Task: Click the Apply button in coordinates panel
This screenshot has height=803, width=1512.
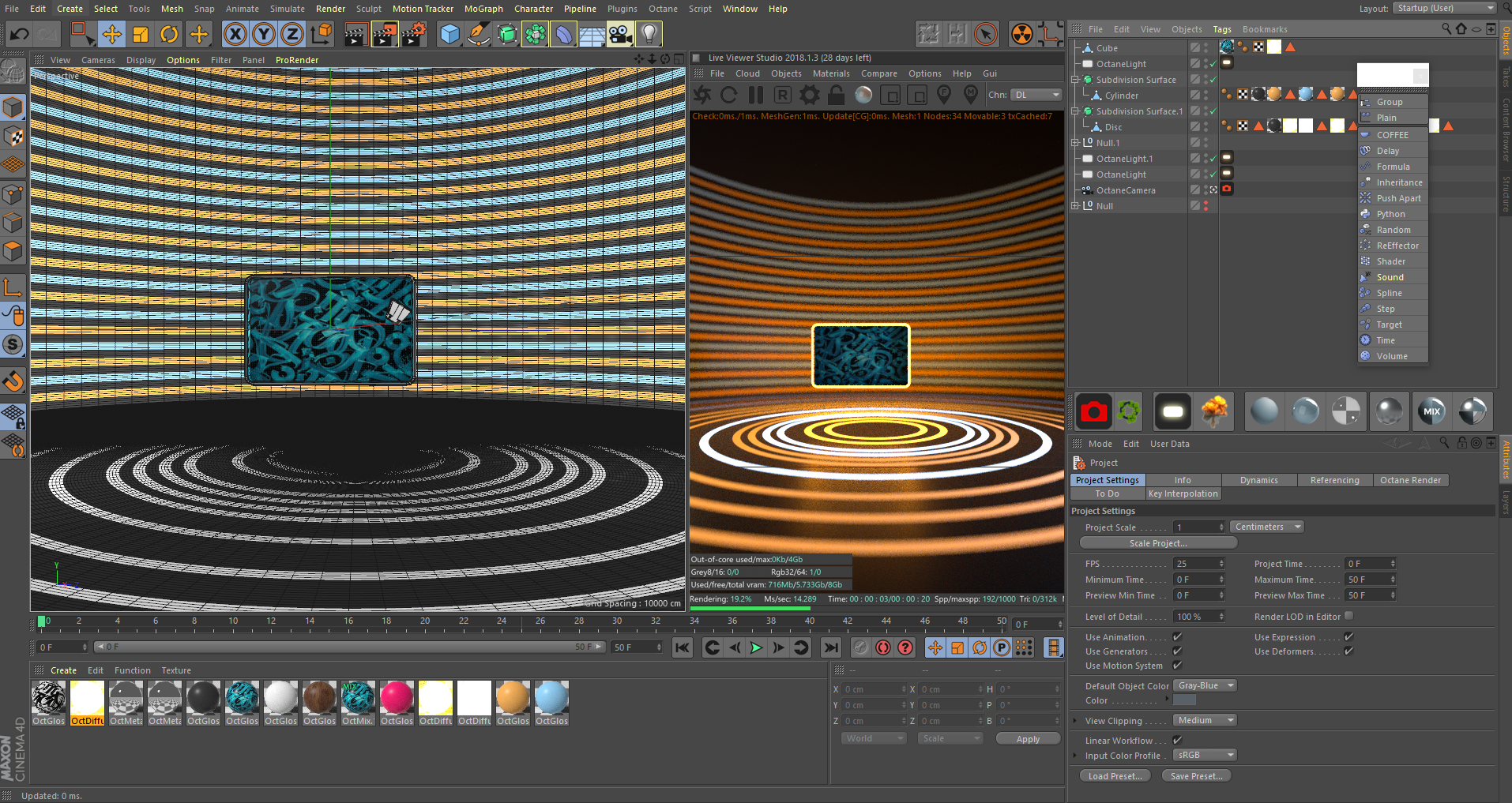Action: (1028, 739)
